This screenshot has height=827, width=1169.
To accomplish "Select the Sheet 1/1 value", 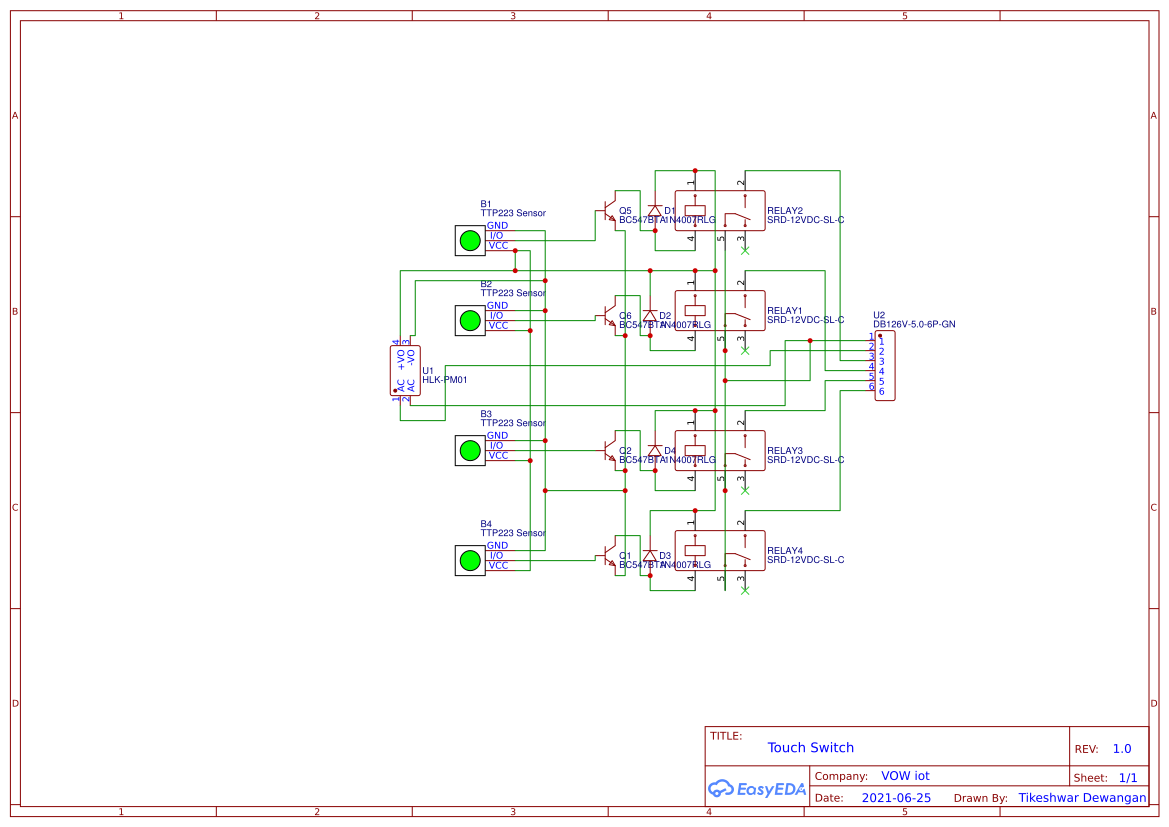I will 1127,777.
